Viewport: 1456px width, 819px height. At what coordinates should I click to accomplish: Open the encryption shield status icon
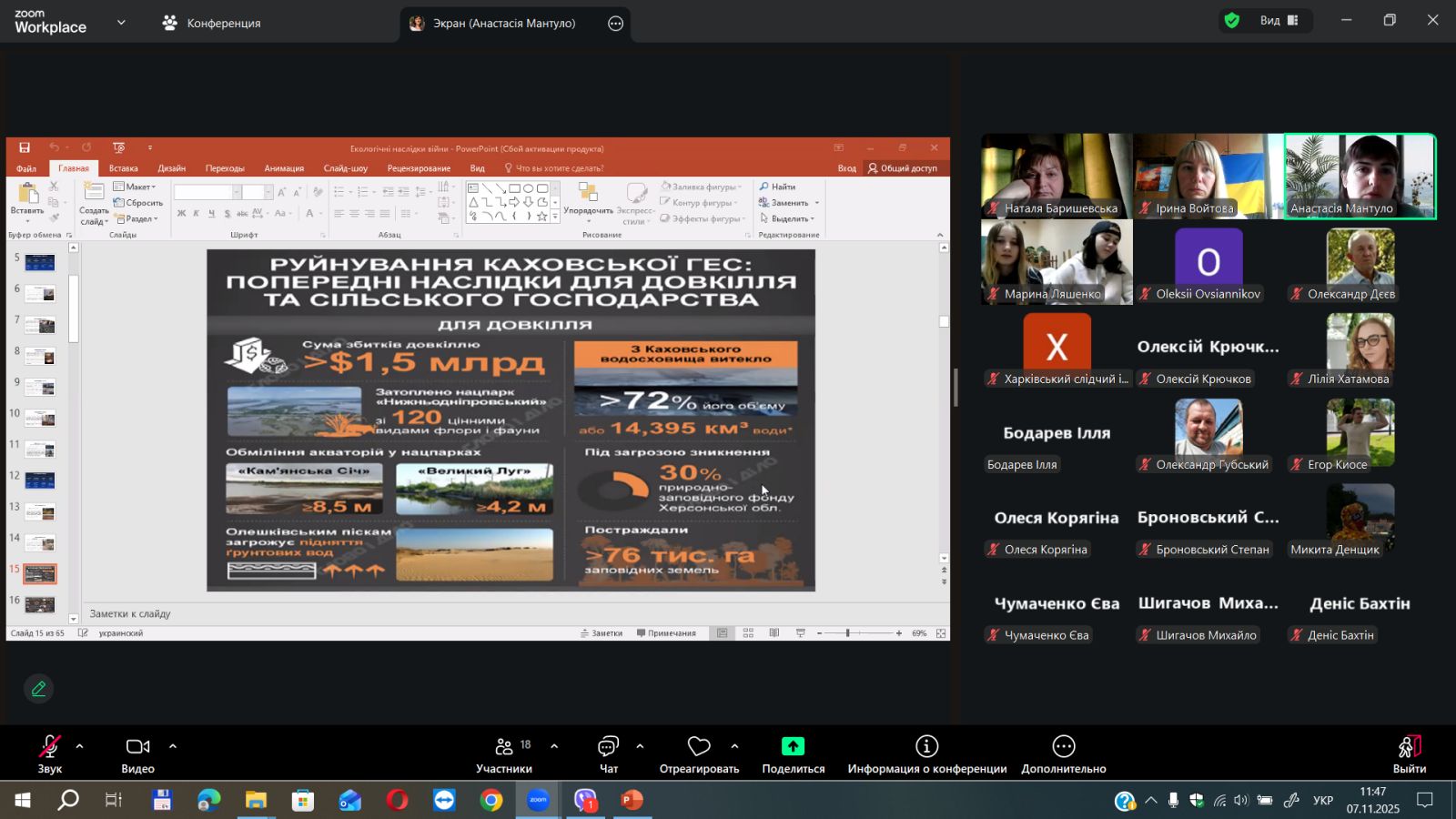click(1232, 21)
